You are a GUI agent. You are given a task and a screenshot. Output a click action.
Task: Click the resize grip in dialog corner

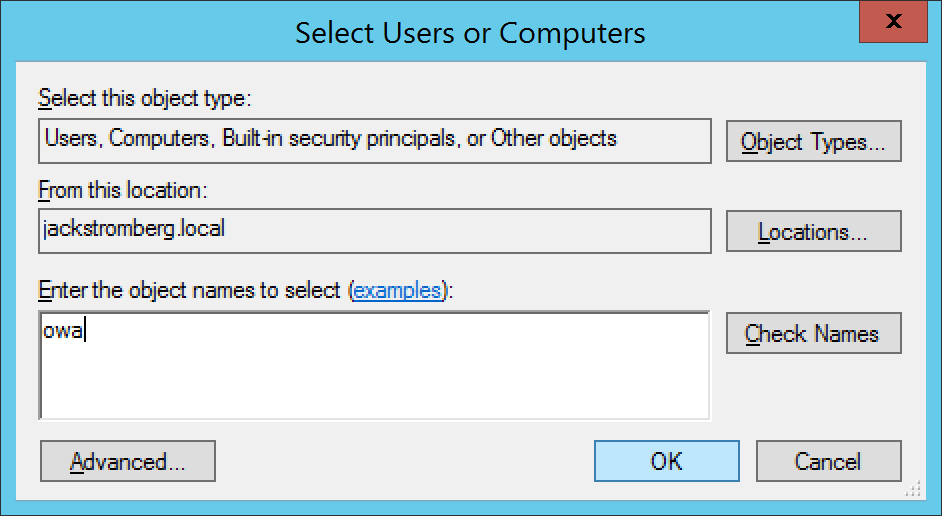tap(913, 491)
